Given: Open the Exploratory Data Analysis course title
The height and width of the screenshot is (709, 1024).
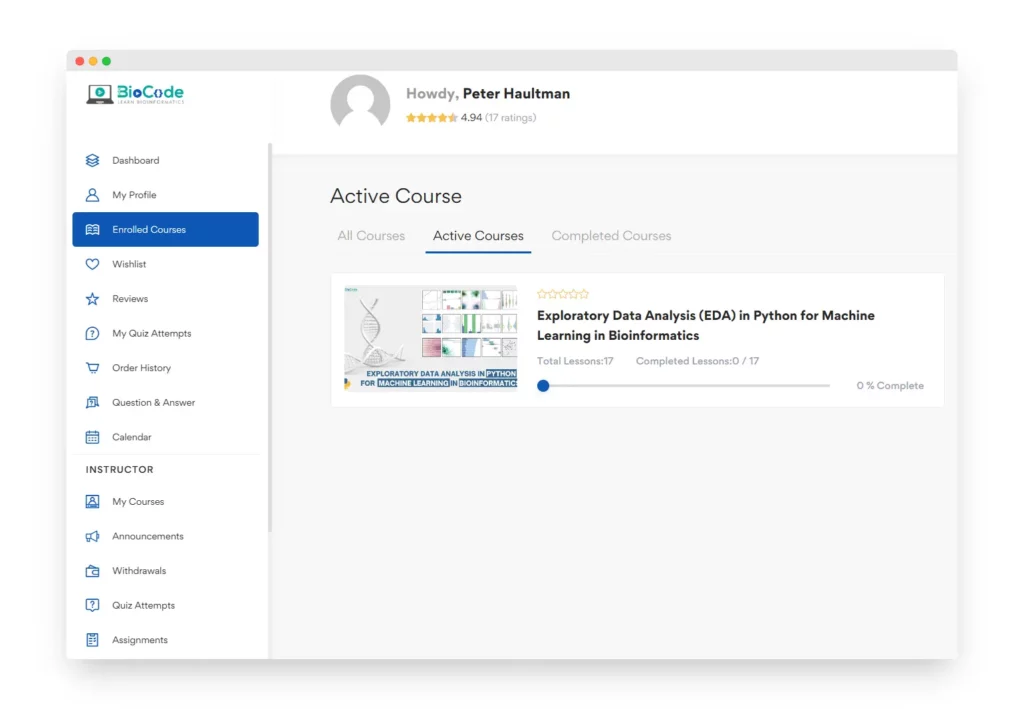Looking at the screenshot, I should point(705,325).
